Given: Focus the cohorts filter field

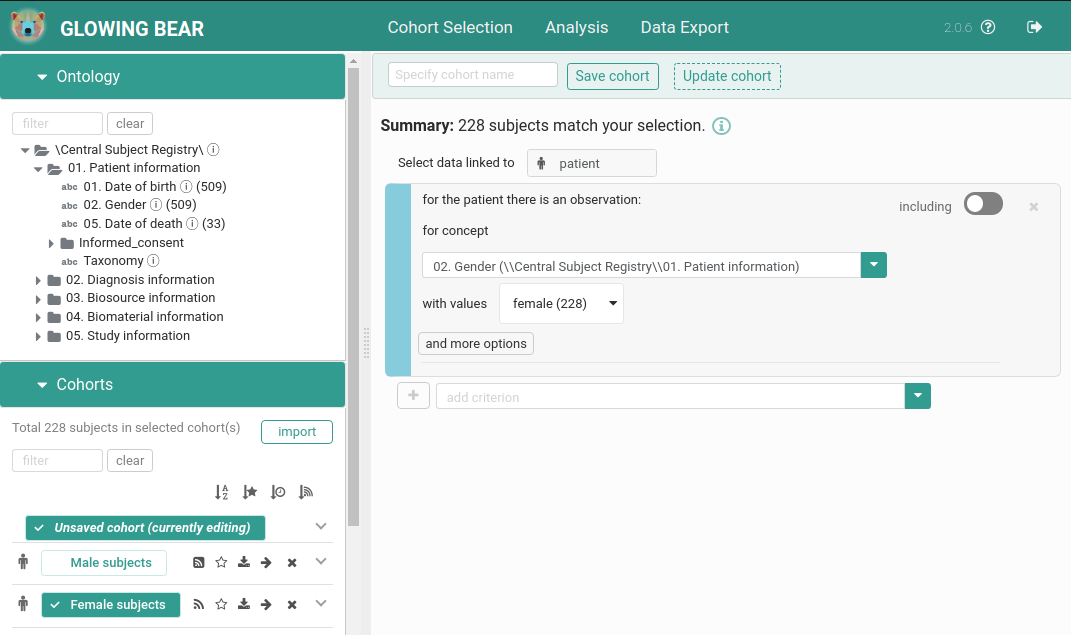Looking at the screenshot, I should click(x=57, y=460).
